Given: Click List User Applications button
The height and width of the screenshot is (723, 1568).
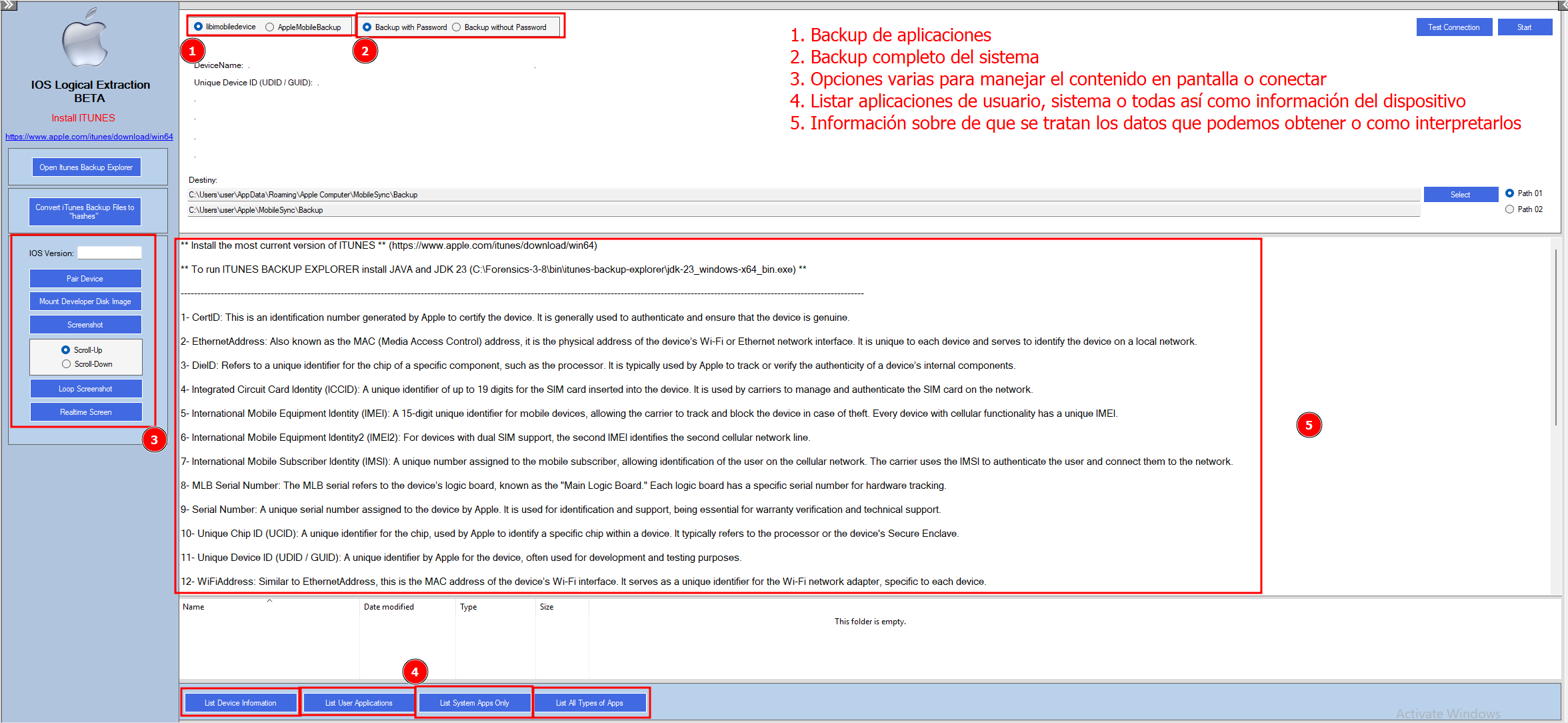Looking at the screenshot, I should coord(359,703).
